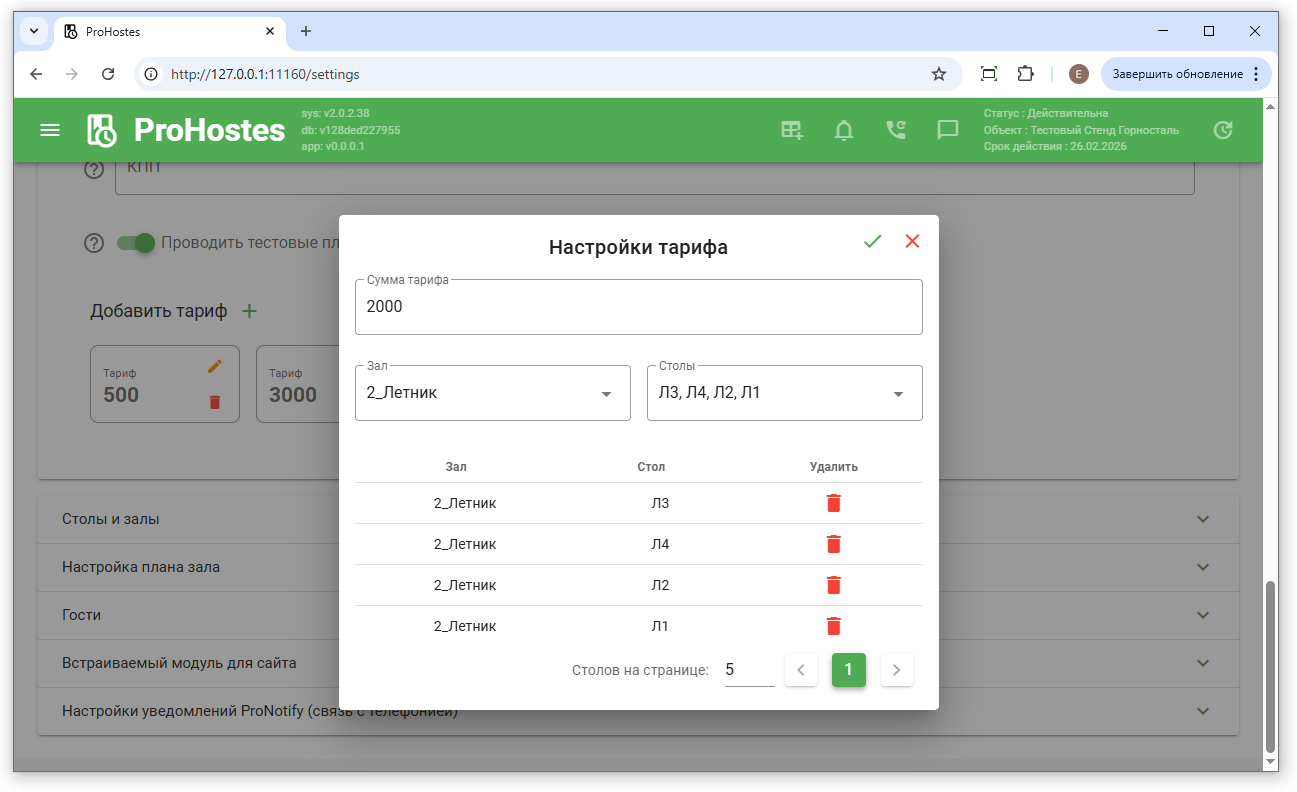Confirm tariff settings with green checkmark
Image resolution: width=1297 pixels, height=792 pixels.
pyautogui.click(x=872, y=241)
